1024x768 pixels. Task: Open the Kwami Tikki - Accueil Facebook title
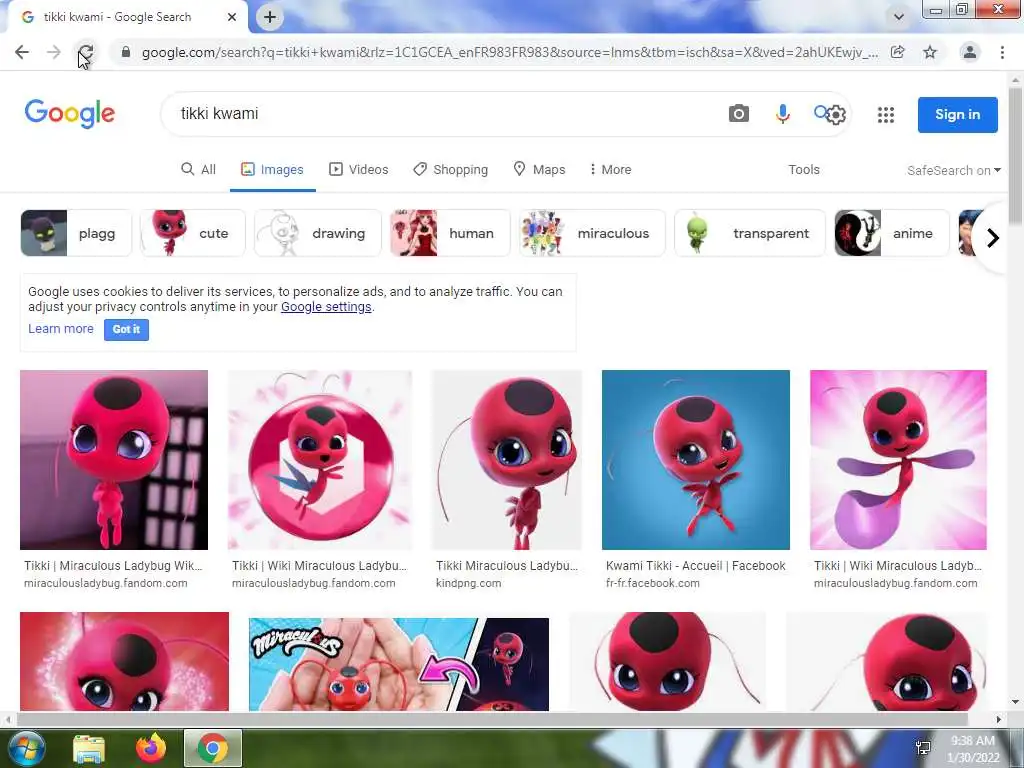click(696, 566)
